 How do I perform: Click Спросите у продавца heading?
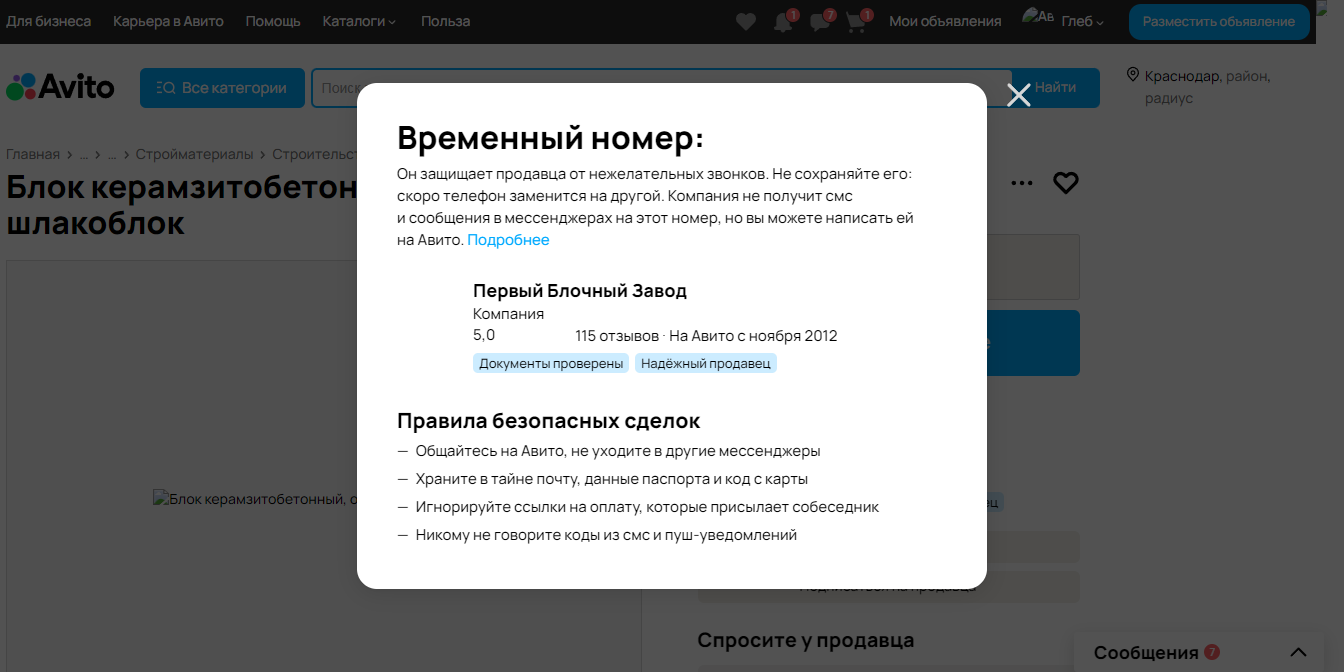(806, 640)
